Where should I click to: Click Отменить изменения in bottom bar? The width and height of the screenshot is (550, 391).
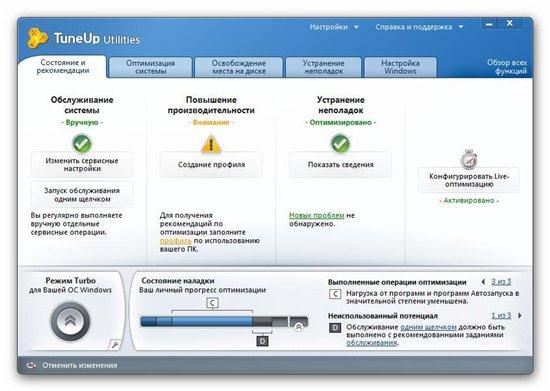click(80, 365)
